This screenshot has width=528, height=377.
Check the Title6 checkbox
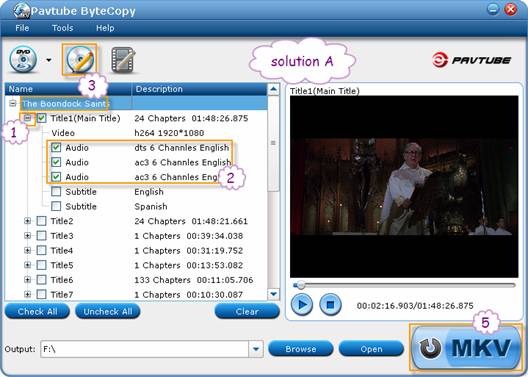41,280
